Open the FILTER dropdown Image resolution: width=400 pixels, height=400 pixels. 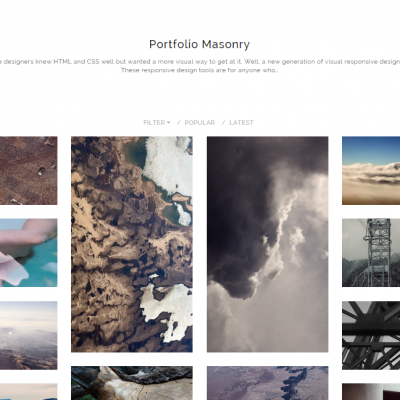tap(156, 123)
